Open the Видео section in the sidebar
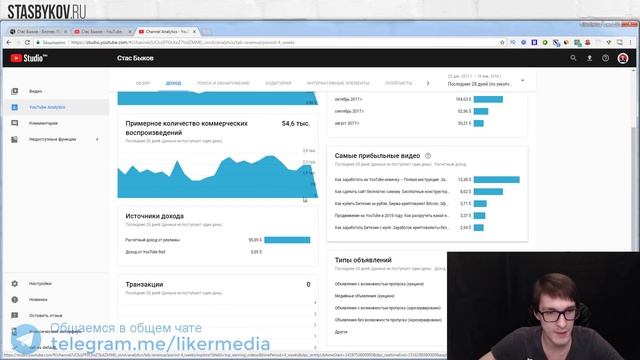 [36, 91]
